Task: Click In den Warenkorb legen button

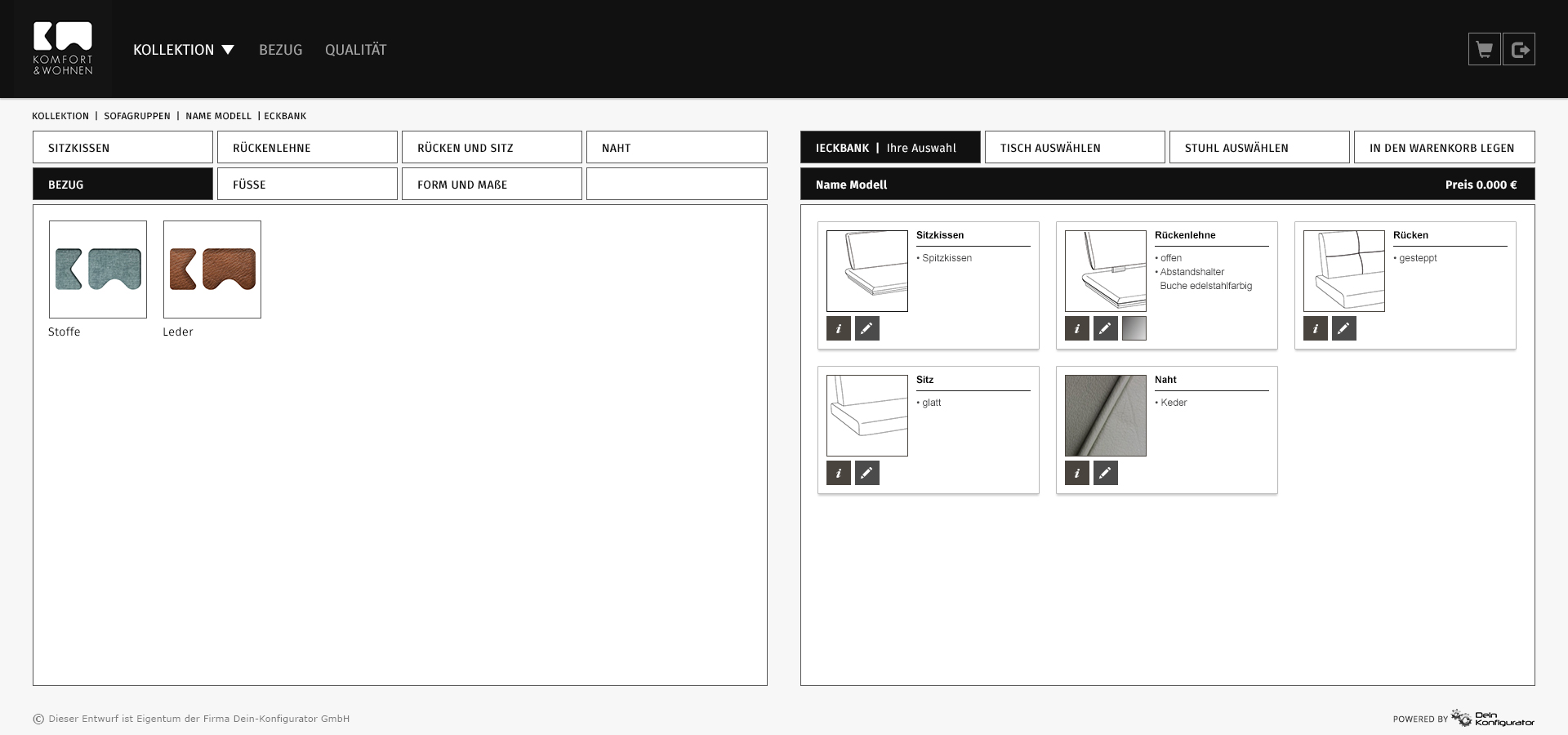Action: [1444, 148]
